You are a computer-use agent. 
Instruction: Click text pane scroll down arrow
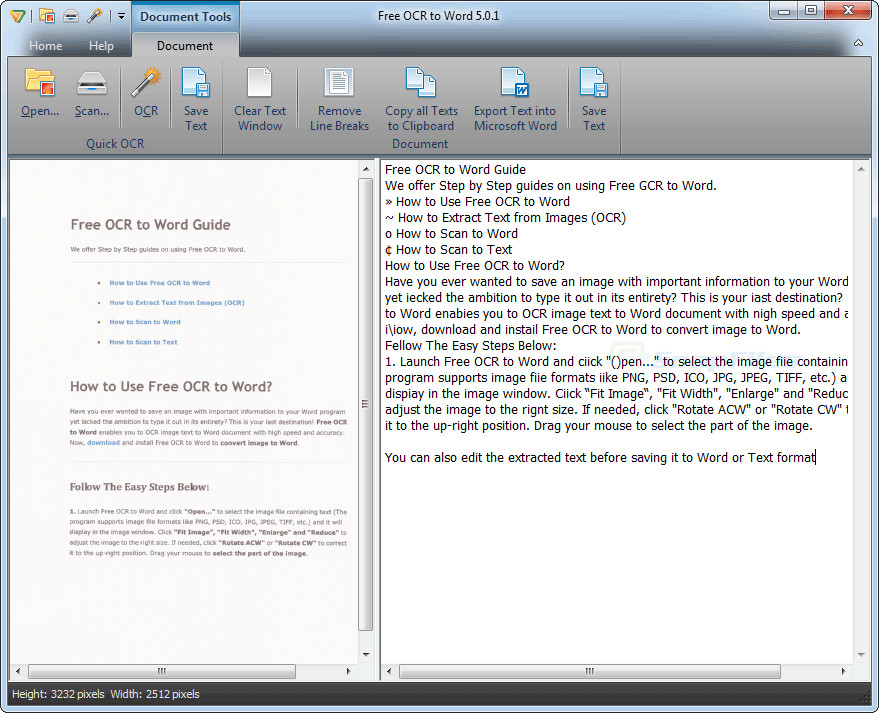(861, 654)
